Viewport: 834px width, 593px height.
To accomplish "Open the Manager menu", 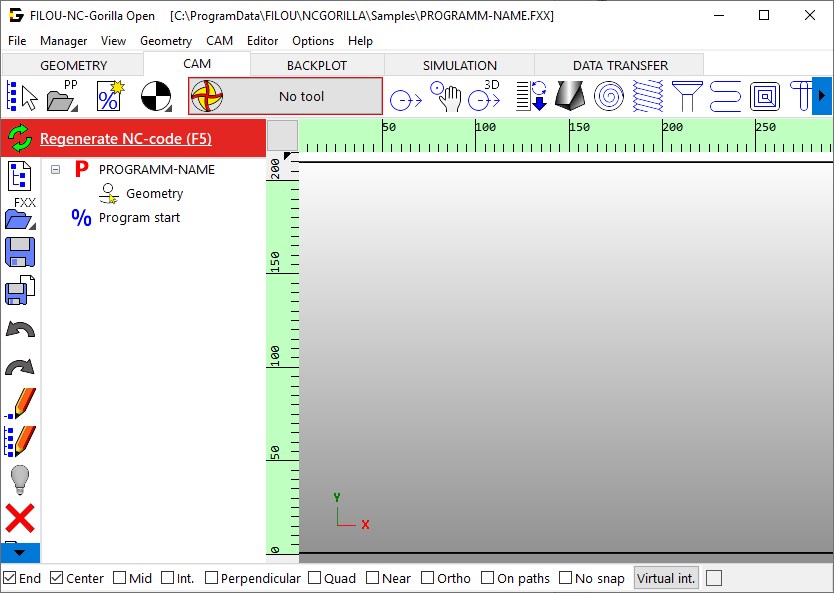I will (63, 41).
